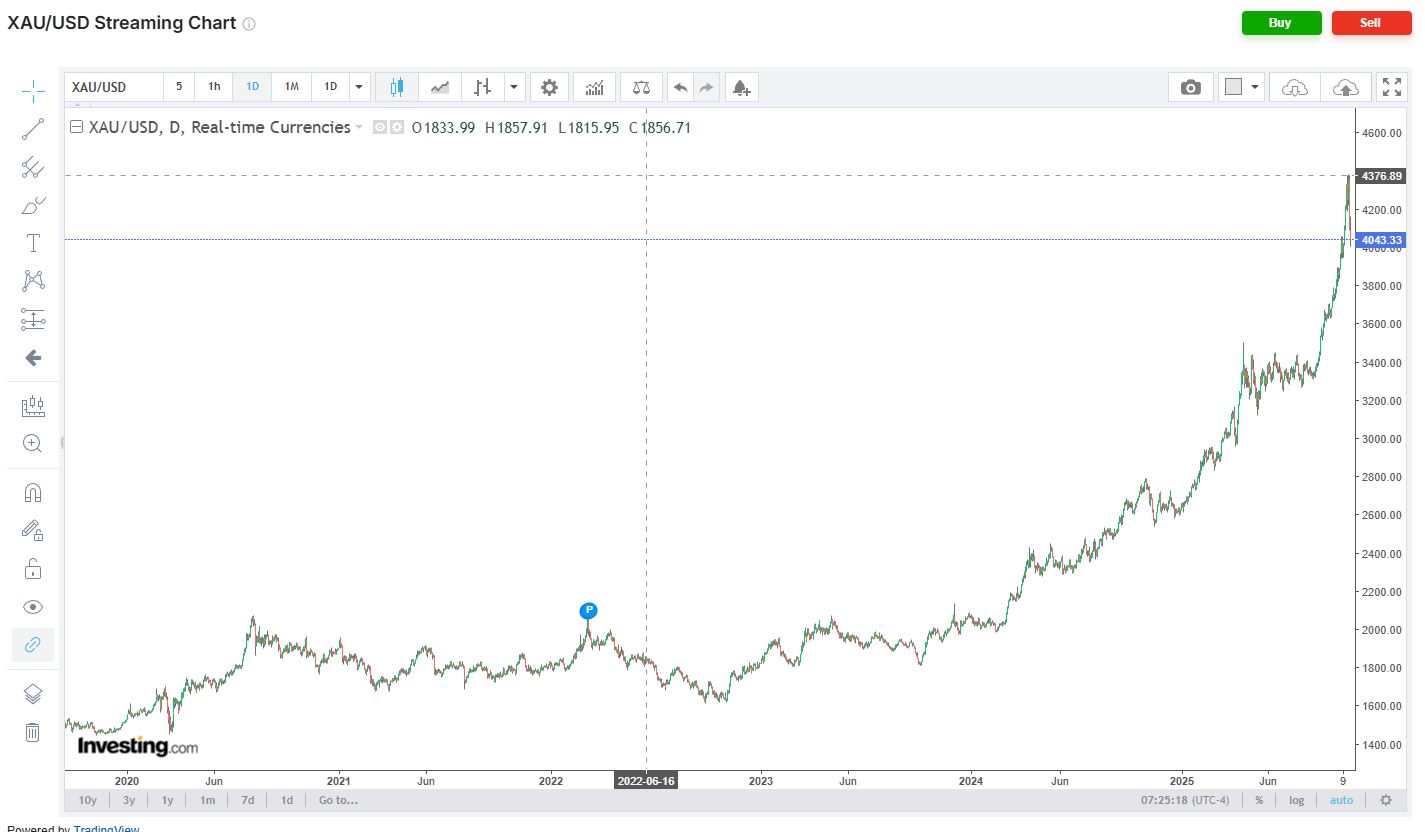Screen dimensions: 1425x832
Task: Remove all drawings with trash icon
Action: pyautogui.click(x=33, y=732)
